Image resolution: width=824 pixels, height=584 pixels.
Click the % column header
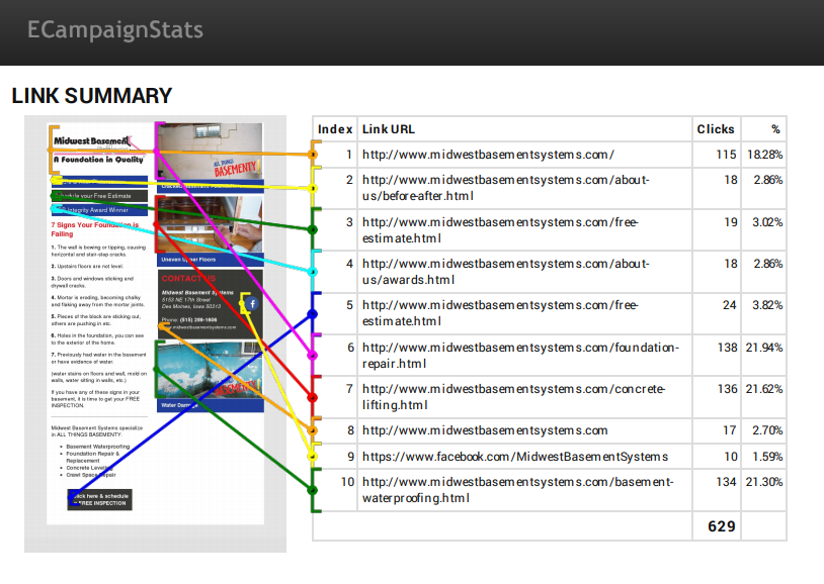(776, 129)
